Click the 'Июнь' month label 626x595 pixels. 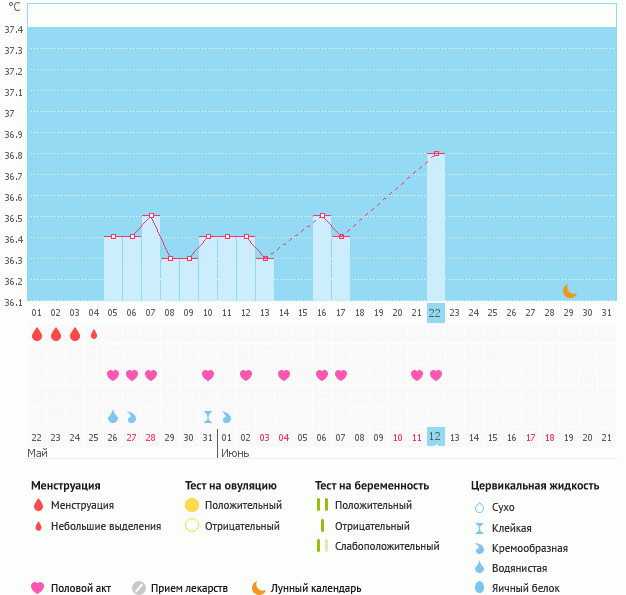pos(235,453)
